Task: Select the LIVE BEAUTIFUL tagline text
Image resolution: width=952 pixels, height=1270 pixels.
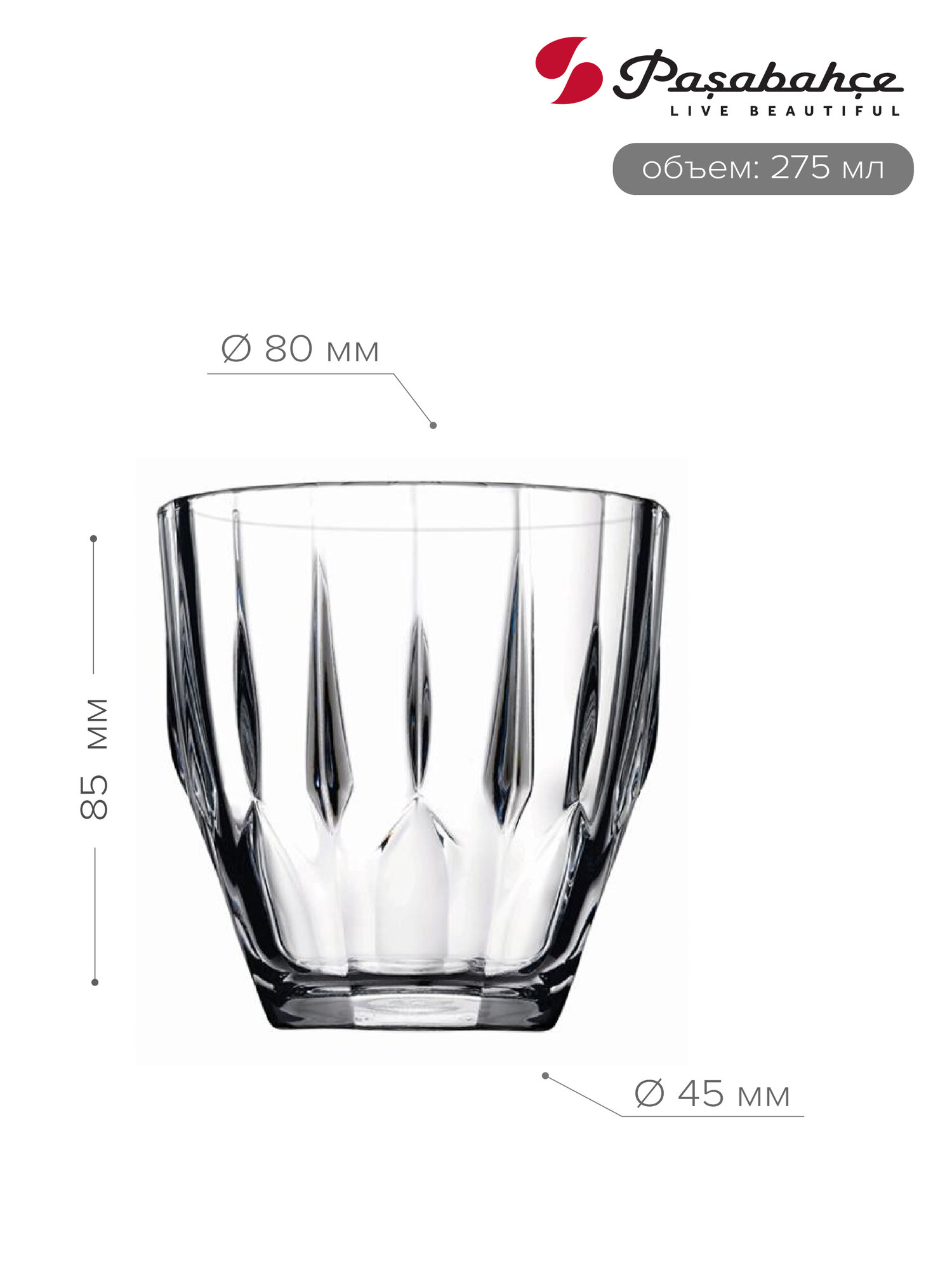Action: point(786,111)
